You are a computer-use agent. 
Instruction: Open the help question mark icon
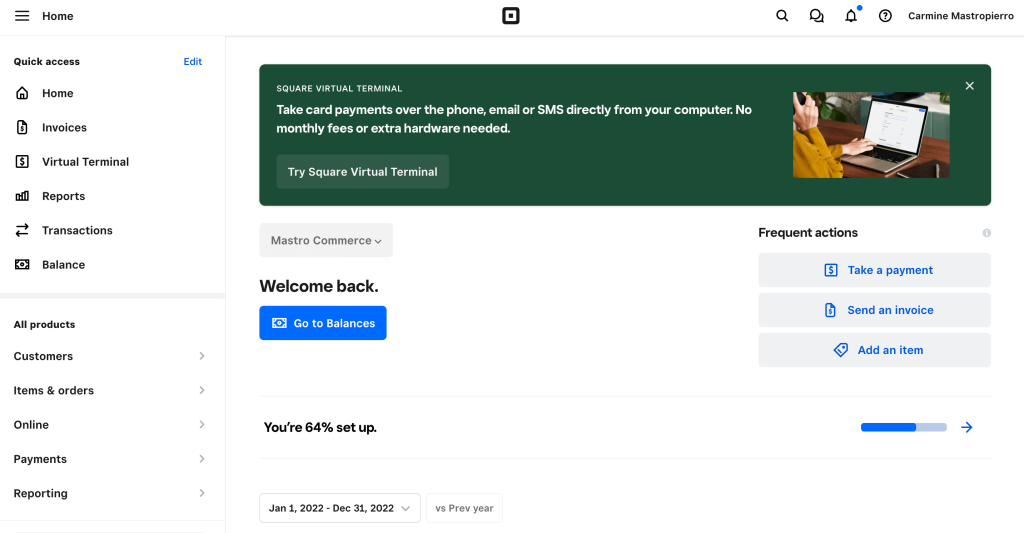[885, 16]
